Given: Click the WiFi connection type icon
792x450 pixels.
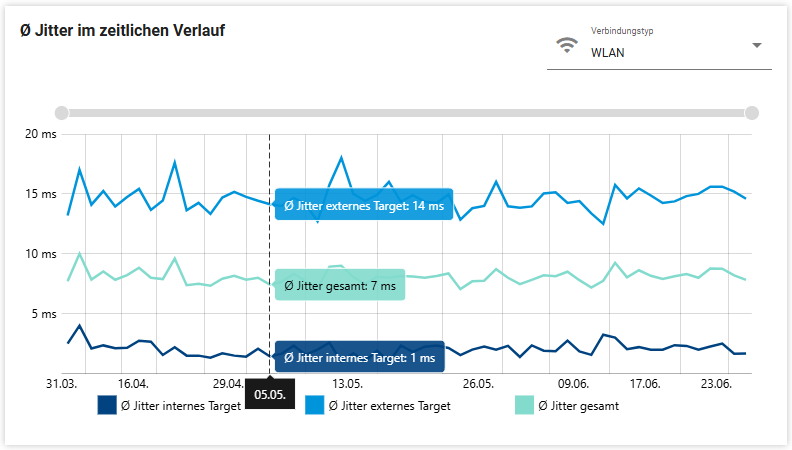Looking at the screenshot, I should [x=567, y=45].
